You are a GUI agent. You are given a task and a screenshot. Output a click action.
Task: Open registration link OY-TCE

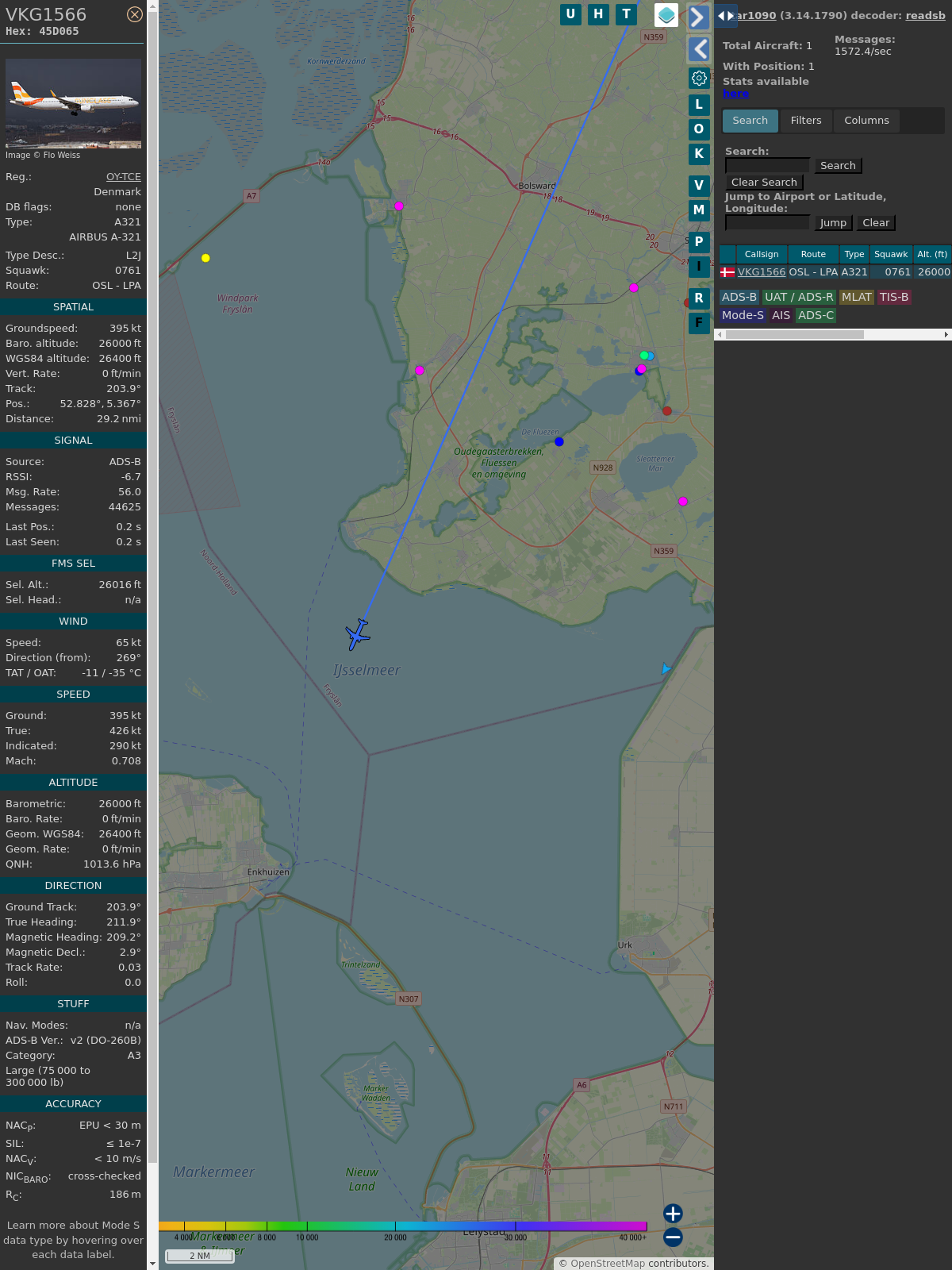click(x=124, y=177)
